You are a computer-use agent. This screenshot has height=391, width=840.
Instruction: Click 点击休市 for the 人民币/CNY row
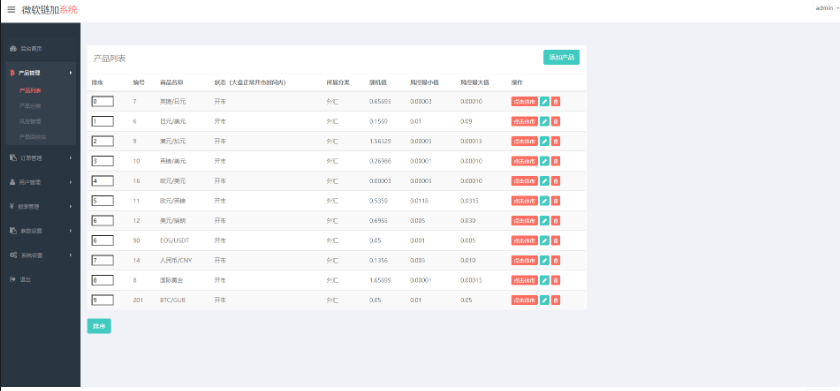click(x=524, y=260)
